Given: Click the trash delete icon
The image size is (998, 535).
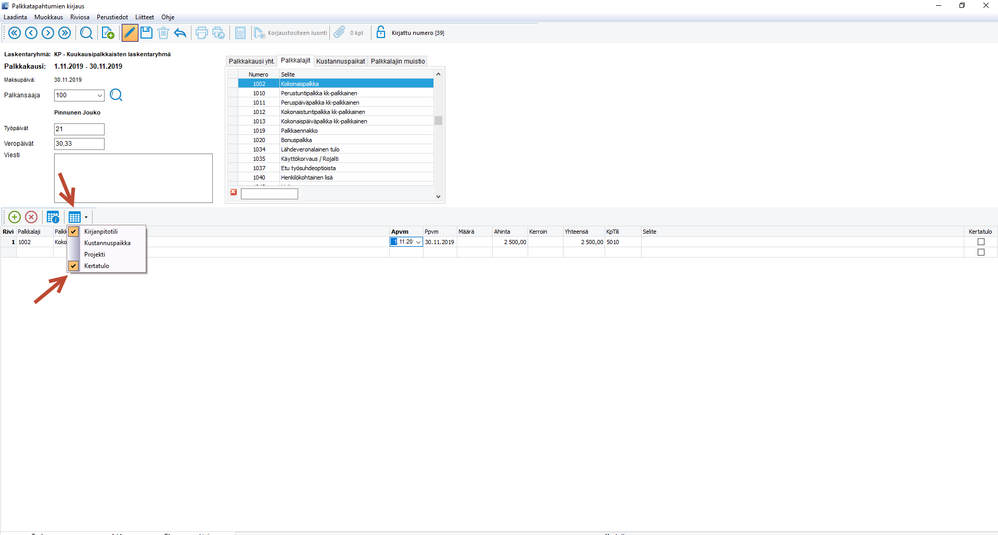Looking at the screenshot, I should coord(163,33).
